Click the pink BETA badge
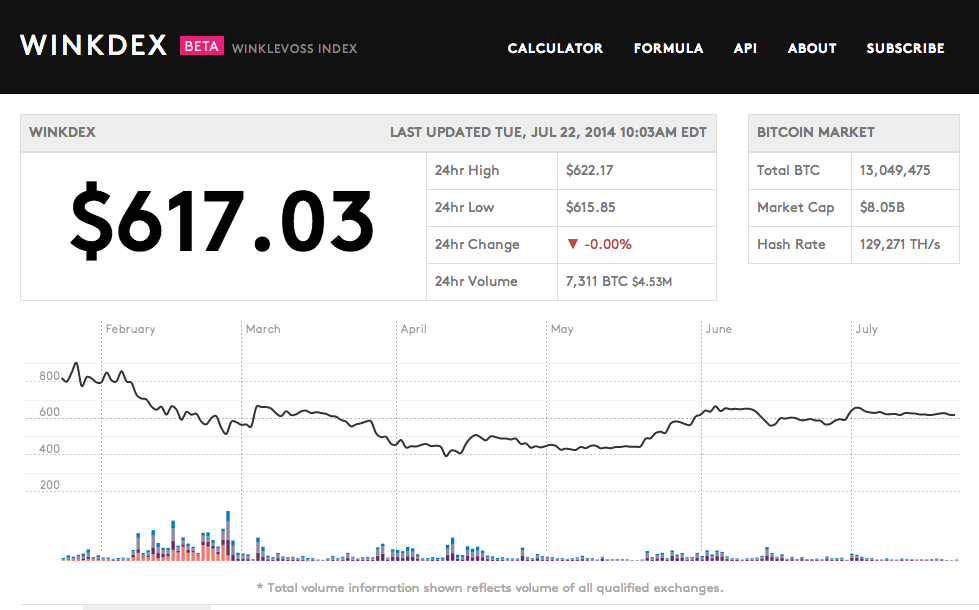This screenshot has width=979, height=610. coord(201,46)
